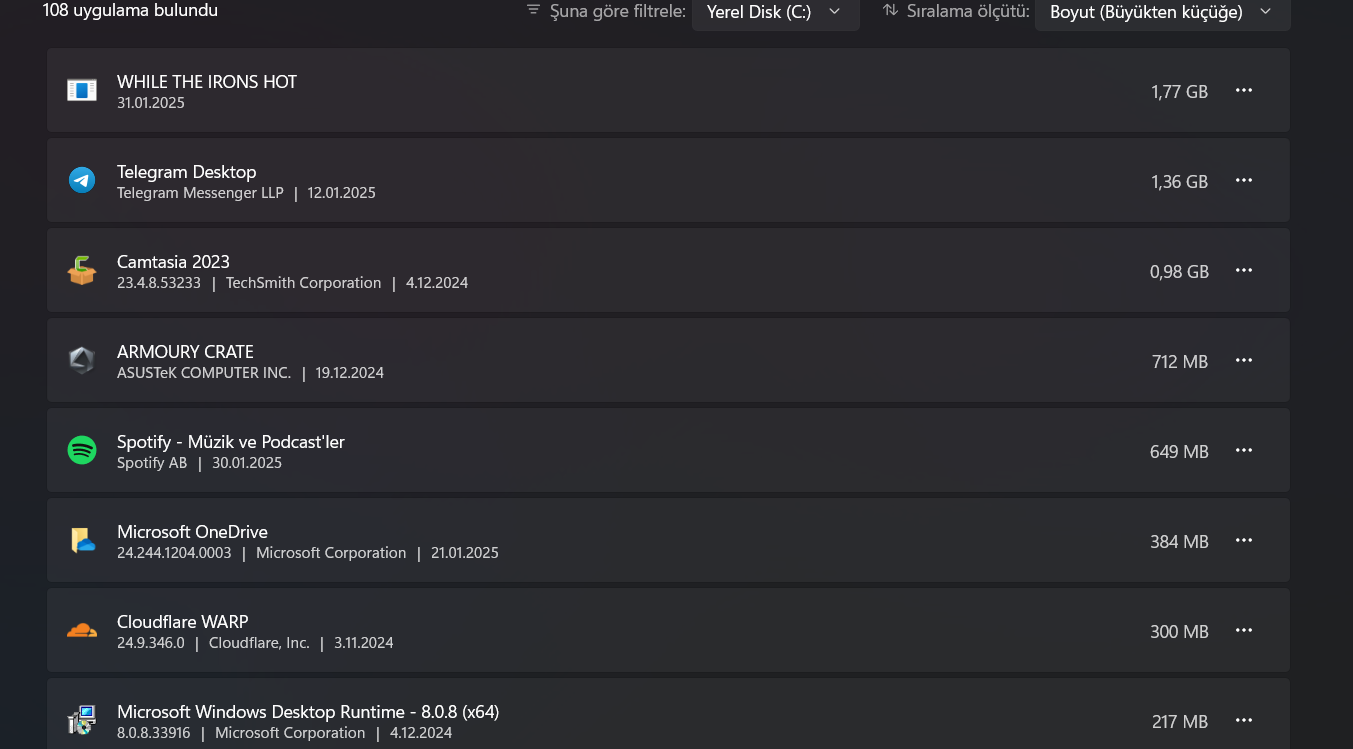1353x749 pixels.
Task: Show options menu for Cloudflare WARP
Action: 1244,631
